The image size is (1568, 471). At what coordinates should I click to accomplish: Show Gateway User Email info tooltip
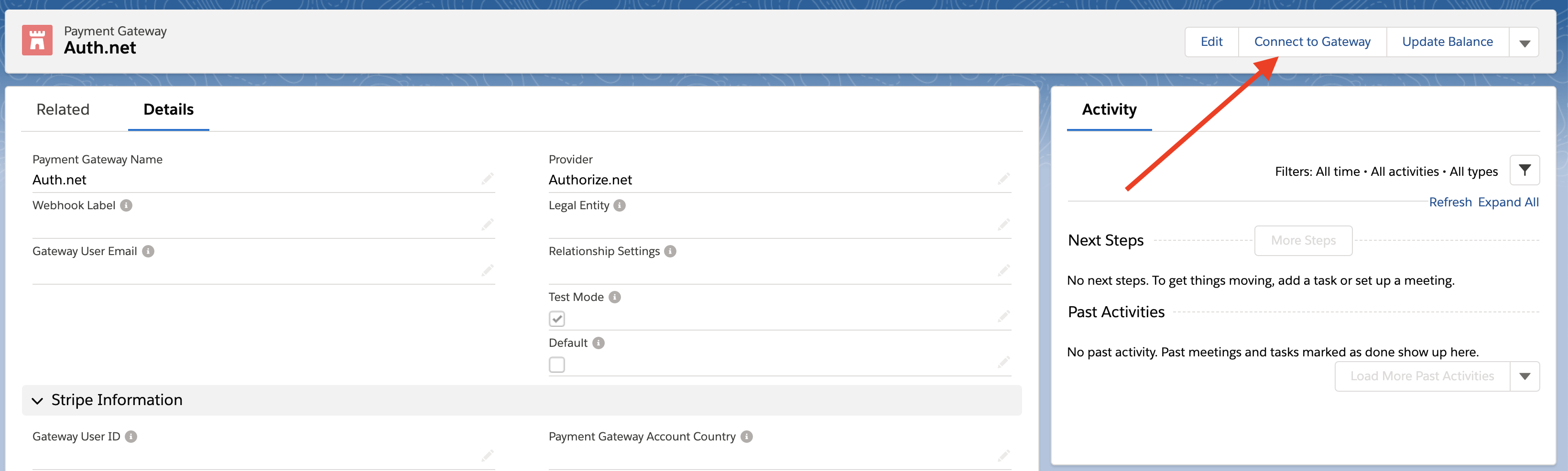click(x=148, y=251)
